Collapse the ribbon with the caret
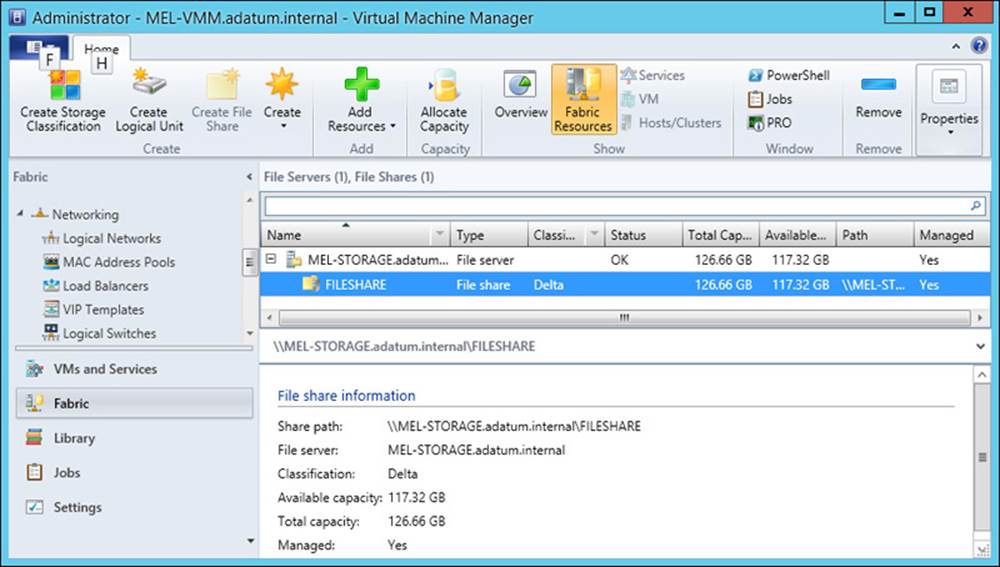 tap(956, 46)
